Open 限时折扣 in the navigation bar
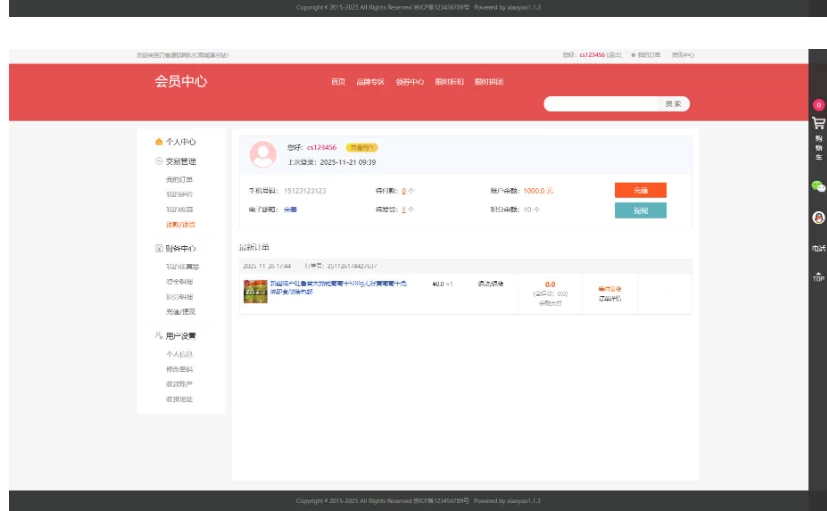 coord(449,82)
